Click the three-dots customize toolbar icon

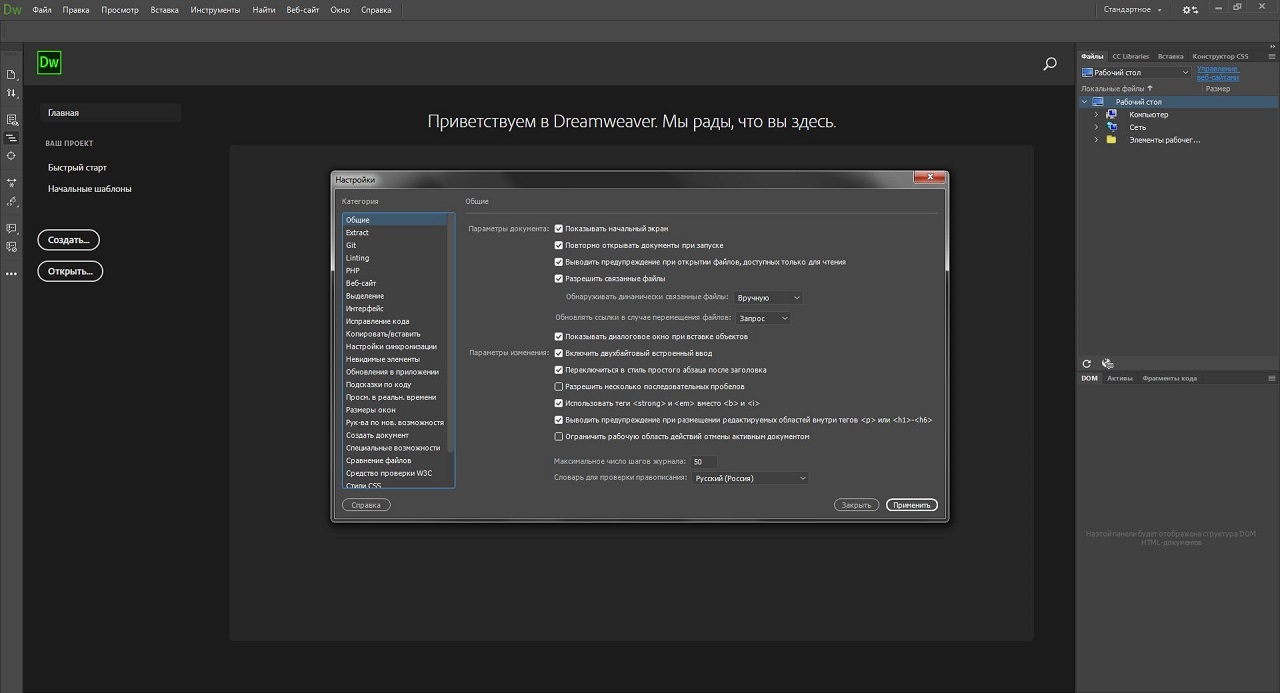pyautogui.click(x=12, y=273)
